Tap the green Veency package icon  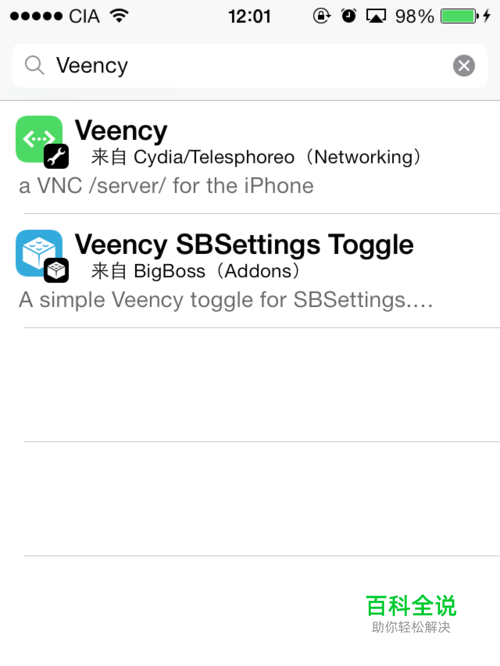point(39,138)
